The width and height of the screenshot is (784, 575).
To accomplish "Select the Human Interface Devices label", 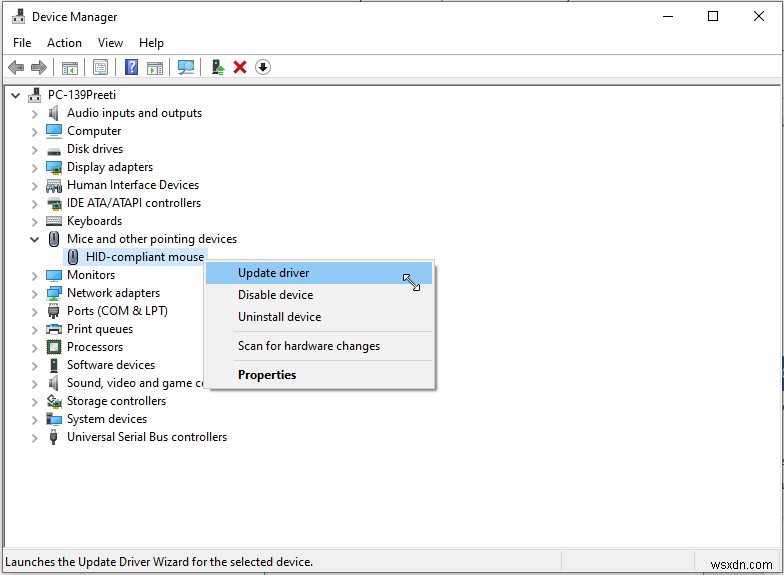I will (x=133, y=185).
